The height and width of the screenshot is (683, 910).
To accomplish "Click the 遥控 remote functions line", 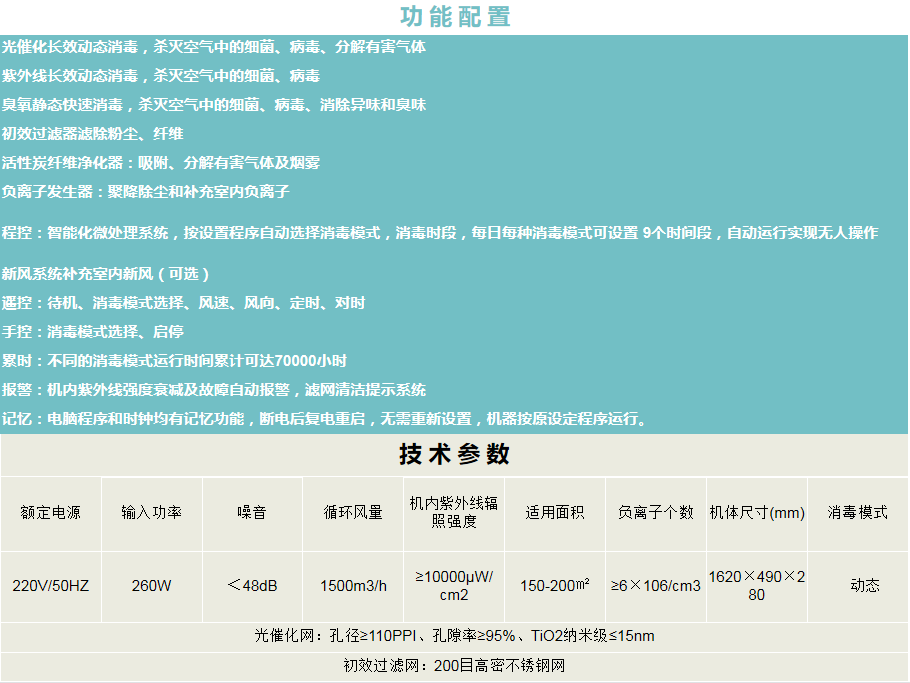I will [x=183, y=303].
